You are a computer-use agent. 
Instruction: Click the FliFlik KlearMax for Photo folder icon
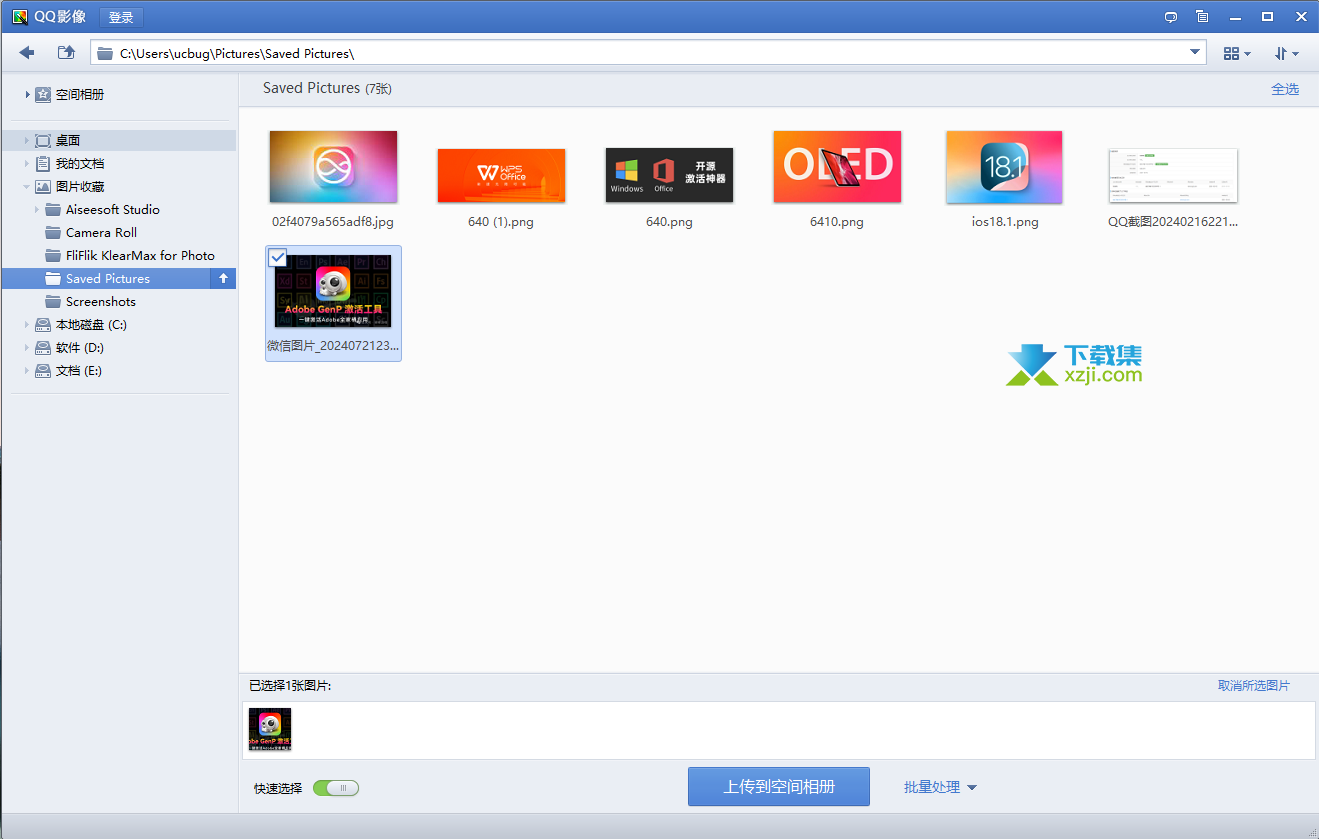coord(53,256)
